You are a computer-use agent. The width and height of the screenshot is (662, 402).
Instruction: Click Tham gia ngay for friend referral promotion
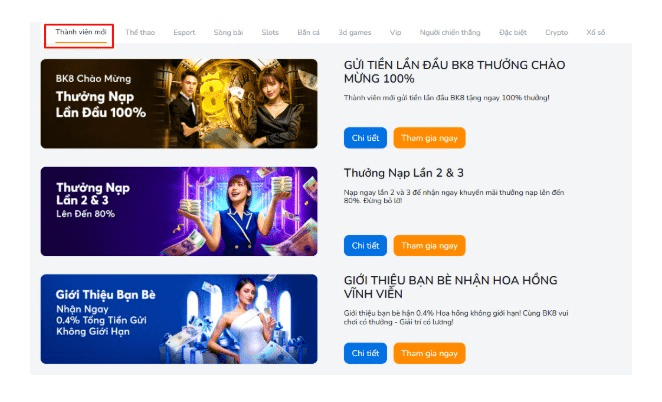[x=429, y=353]
